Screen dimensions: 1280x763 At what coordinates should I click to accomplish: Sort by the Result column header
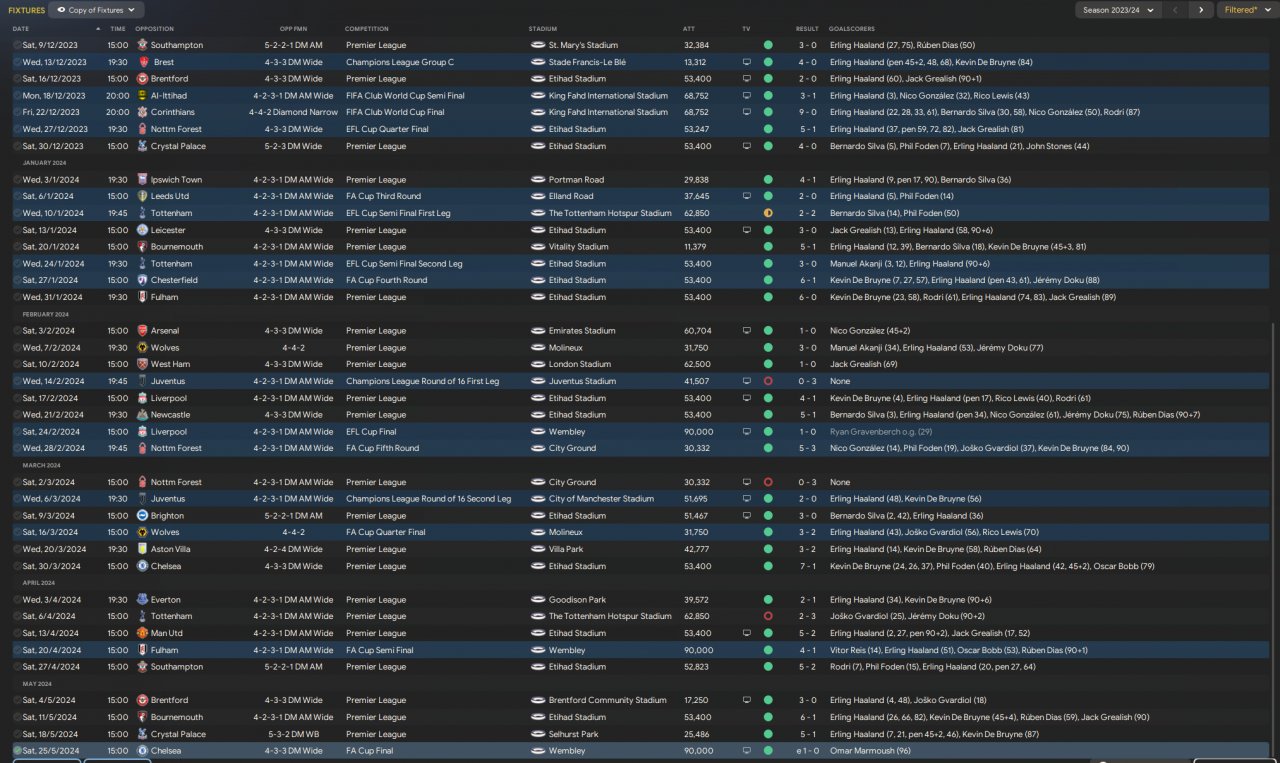tap(807, 29)
